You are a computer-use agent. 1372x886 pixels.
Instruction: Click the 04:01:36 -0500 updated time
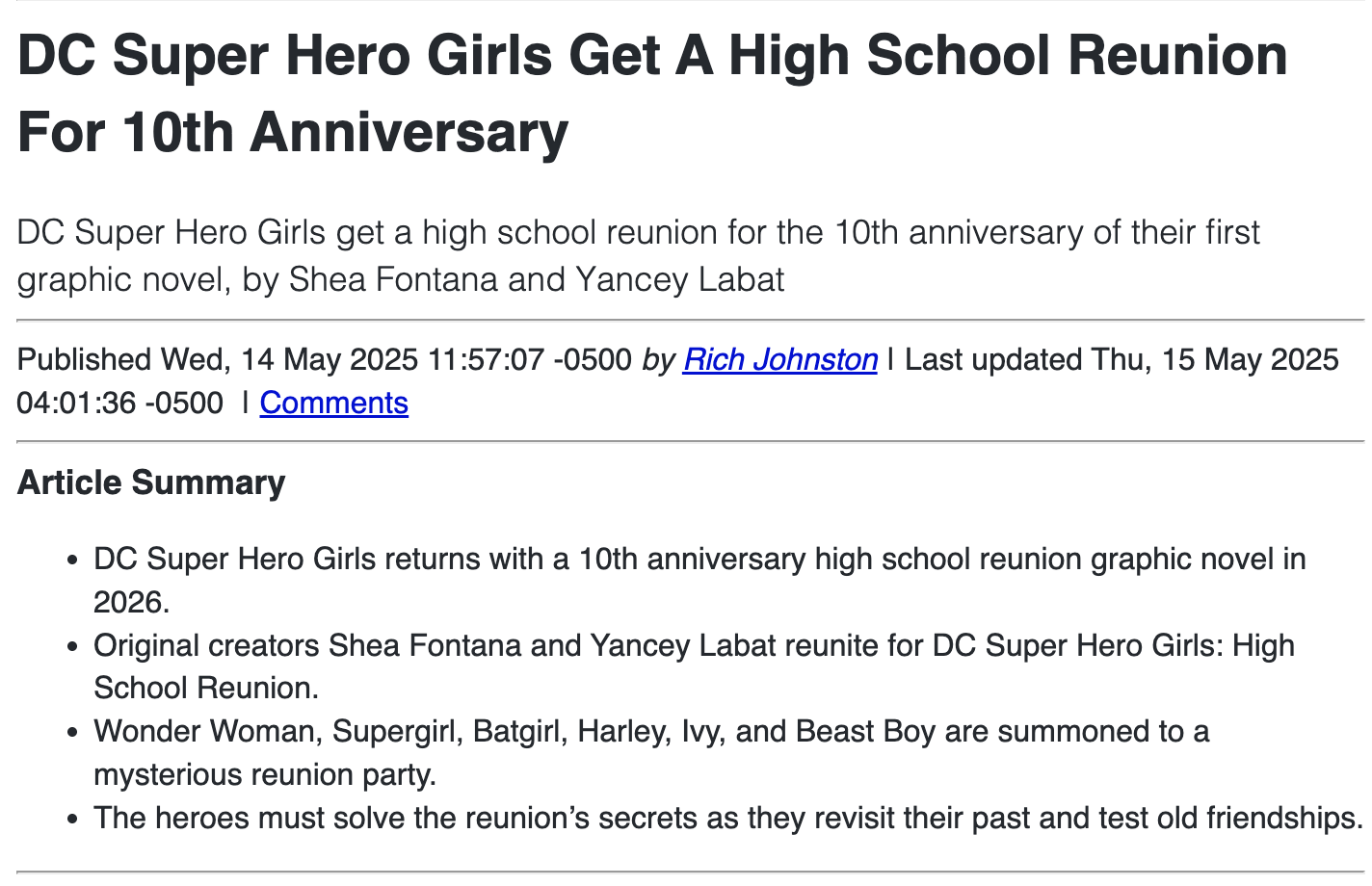pos(119,403)
